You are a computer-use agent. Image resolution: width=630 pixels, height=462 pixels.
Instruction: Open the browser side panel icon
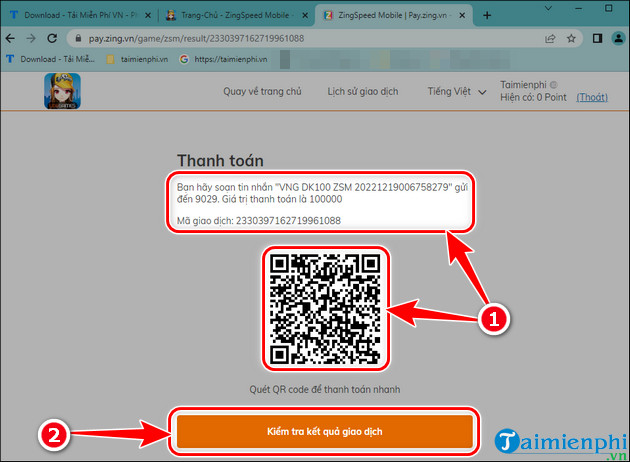[597, 39]
